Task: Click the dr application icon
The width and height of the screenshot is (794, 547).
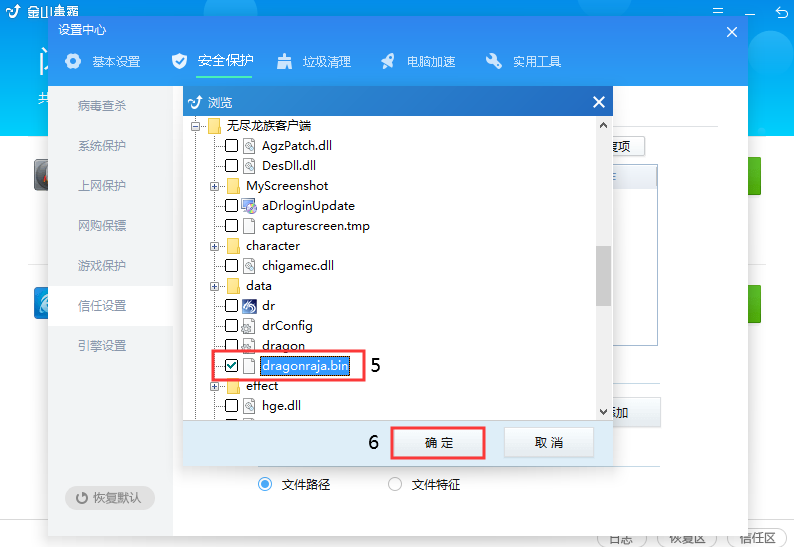Action: point(249,306)
